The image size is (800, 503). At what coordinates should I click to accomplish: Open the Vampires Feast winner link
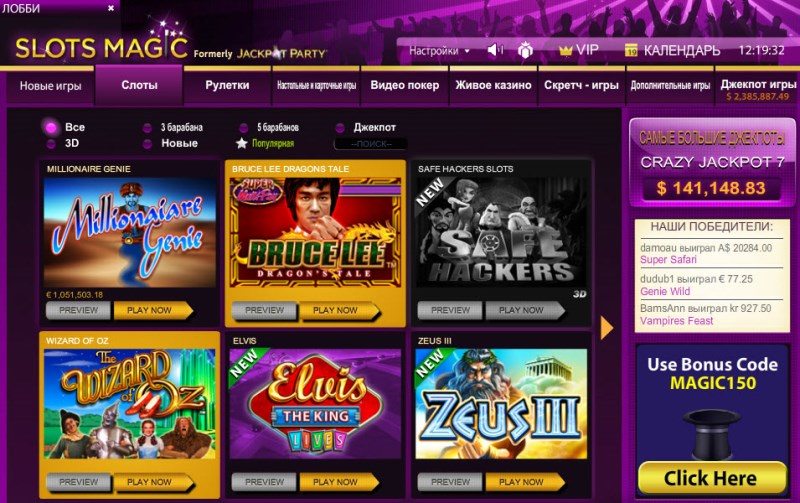(677, 320)
